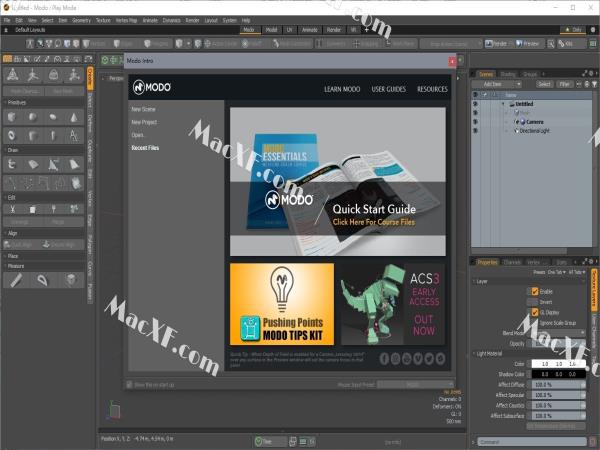Click the MODO logo in intro header

click(x=152, y=87)
